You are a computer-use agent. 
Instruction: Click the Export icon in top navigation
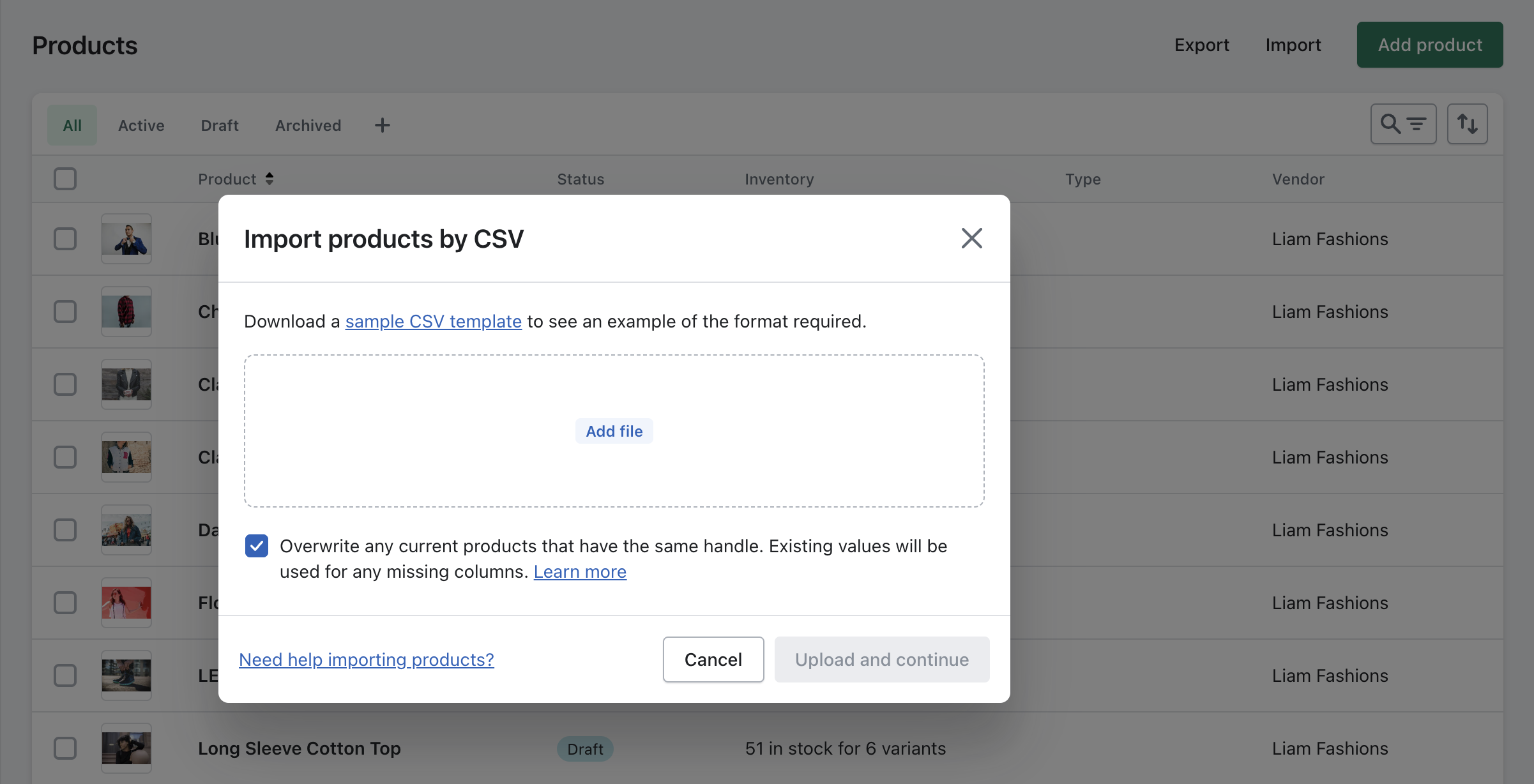(x=1201, y=45)
